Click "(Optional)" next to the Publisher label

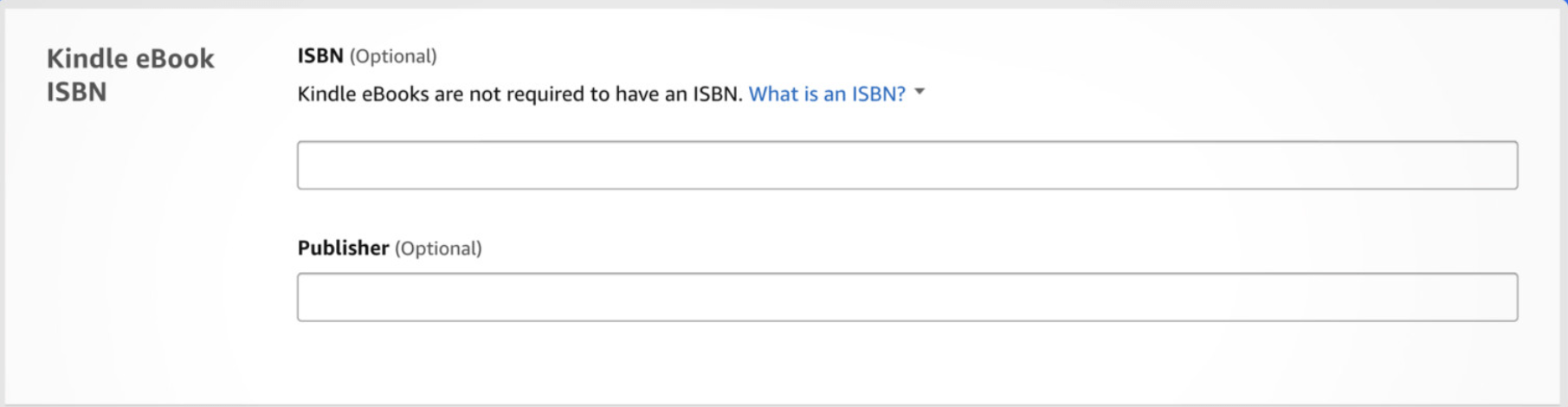(x=438, y=249)
